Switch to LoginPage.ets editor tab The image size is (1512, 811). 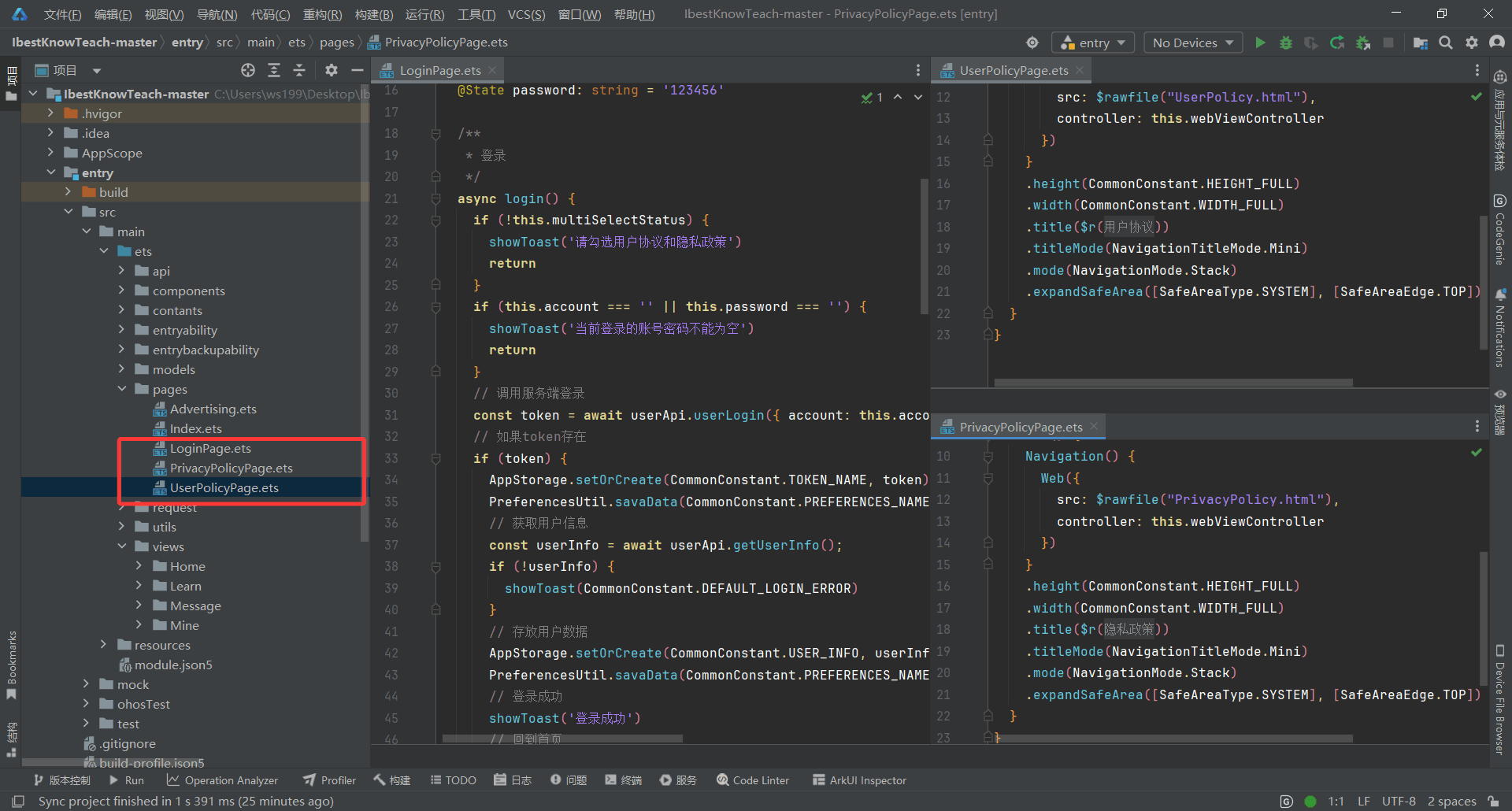[x=439, y=70]
